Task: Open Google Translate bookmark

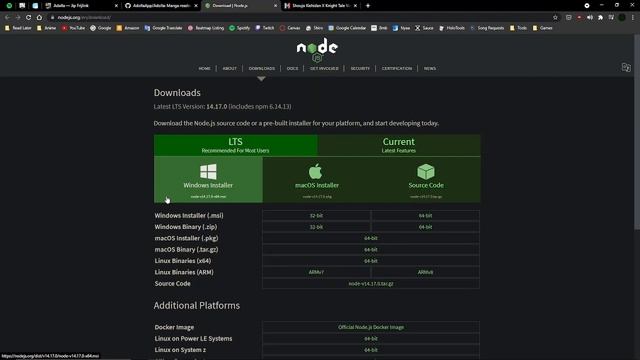Action: (163, 28)
